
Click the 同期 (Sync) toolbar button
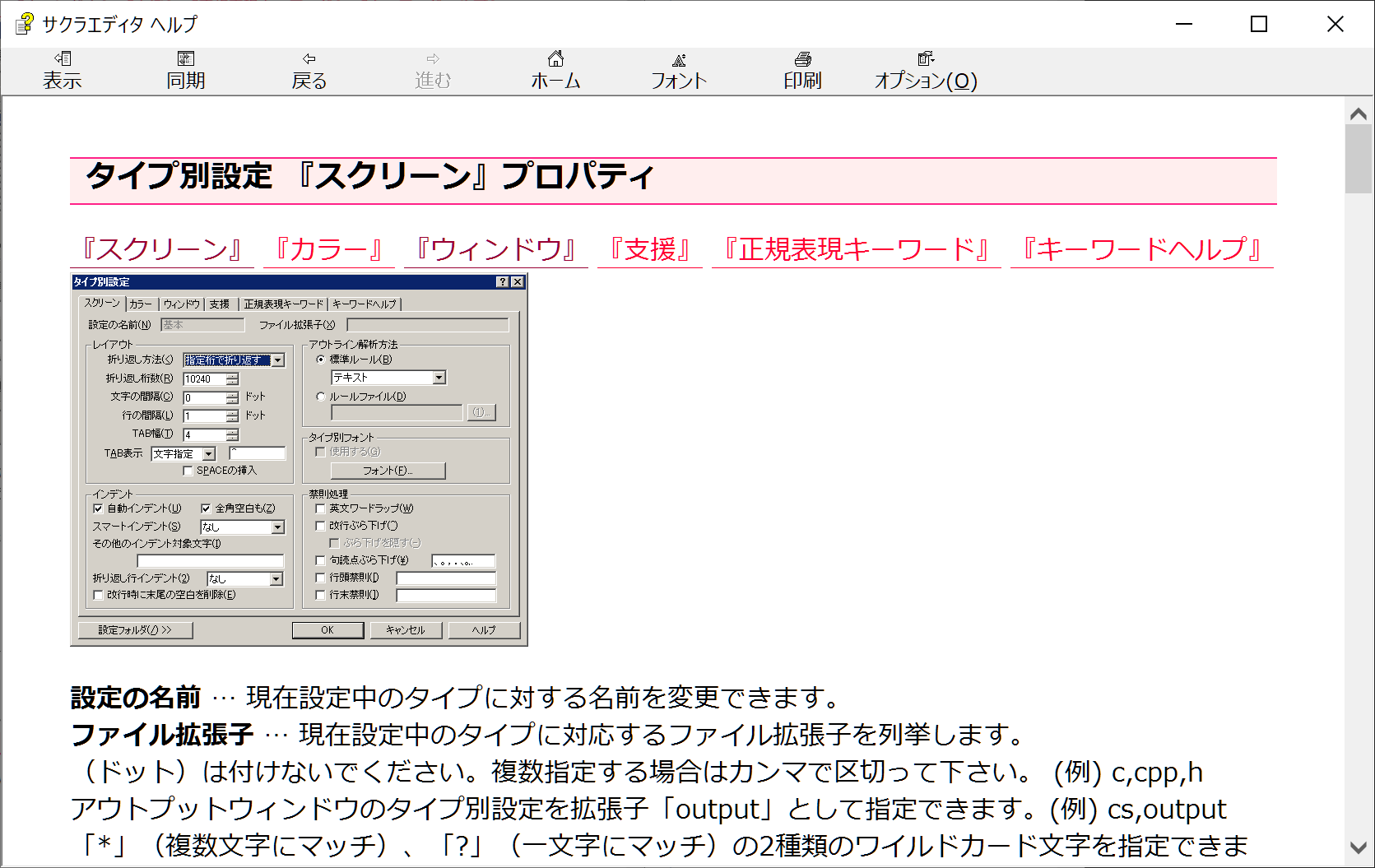point(186,71)
